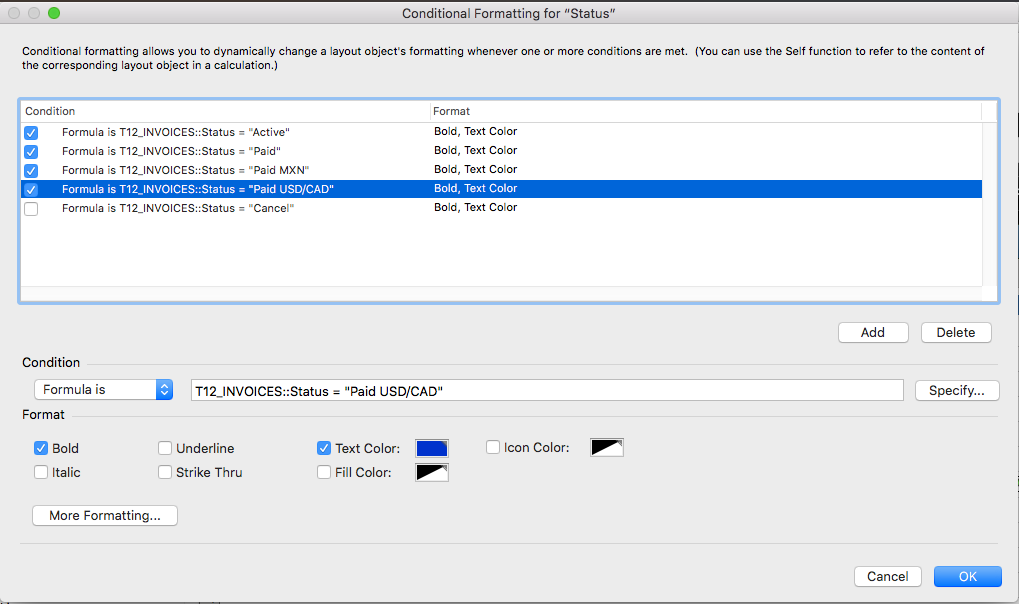Open More Formatting options

click(105, 516)
